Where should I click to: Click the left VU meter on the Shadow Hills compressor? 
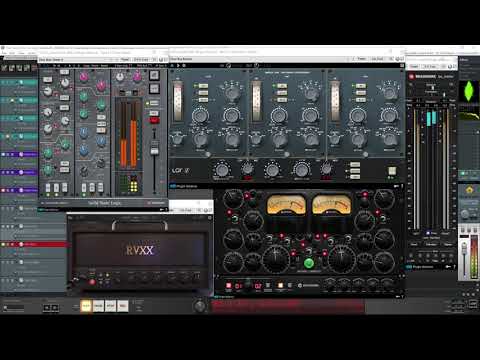(286, 205)
